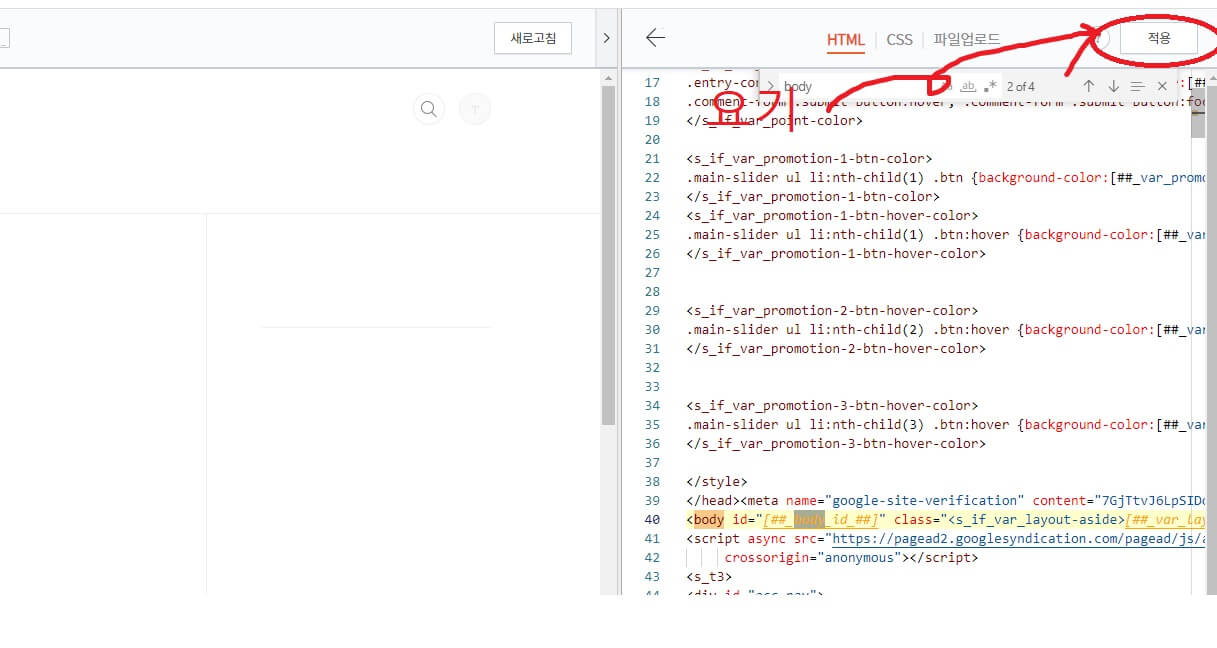
Task: Collapse preview with the chevron arrow
Action: click(x=606, y=38)
